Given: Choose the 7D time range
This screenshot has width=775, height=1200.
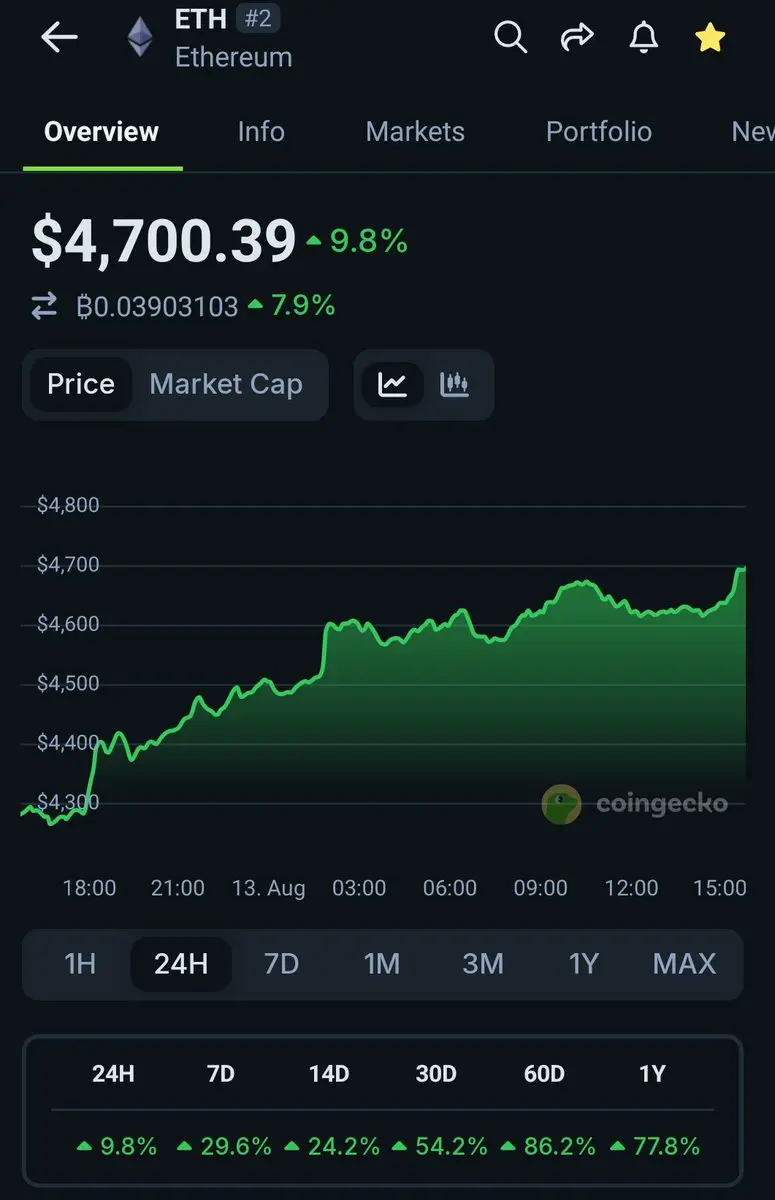Looking at the screenshot, I should click(281, 964).
